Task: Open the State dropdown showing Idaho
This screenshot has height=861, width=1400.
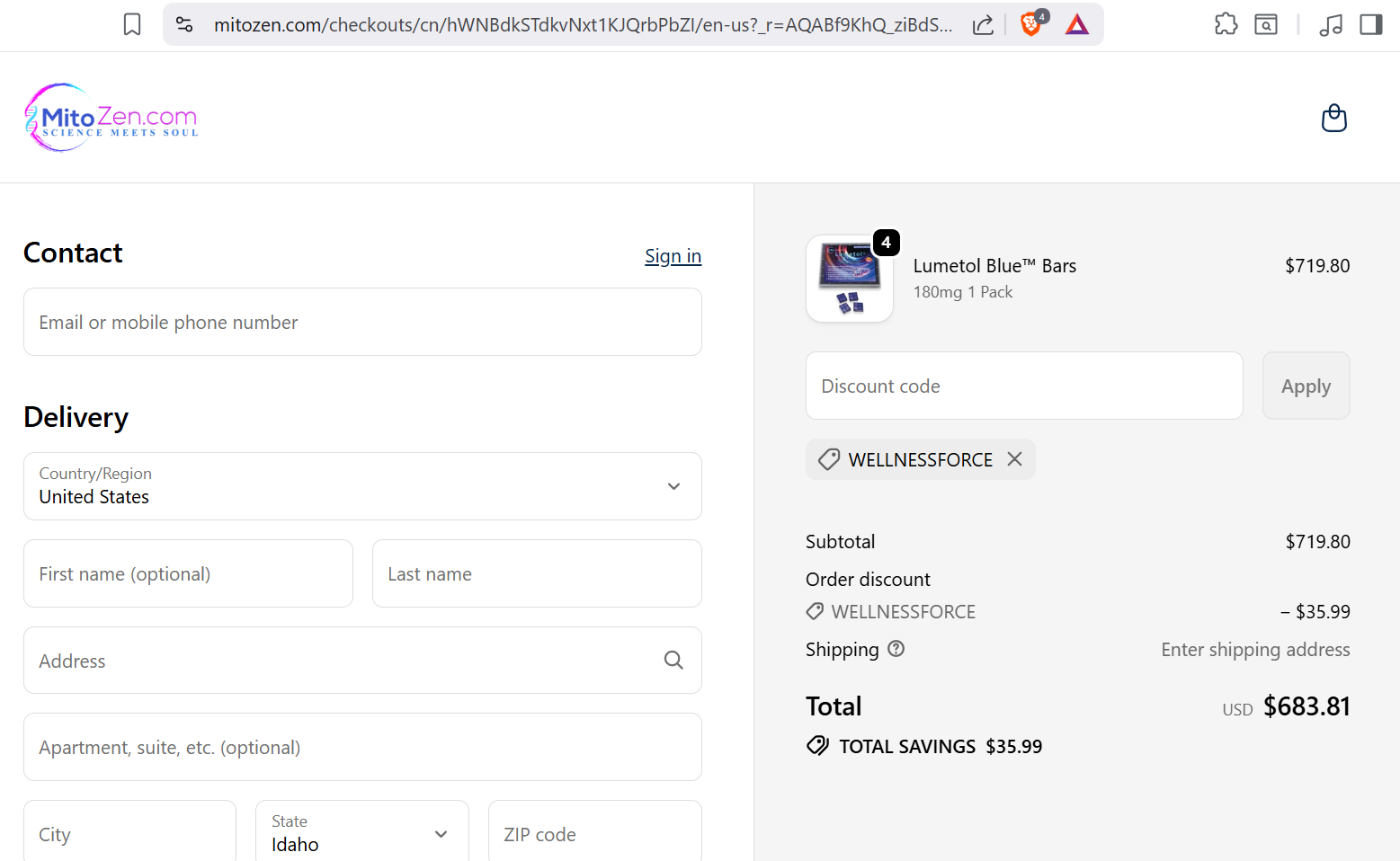Action: [x=362, y=833]
